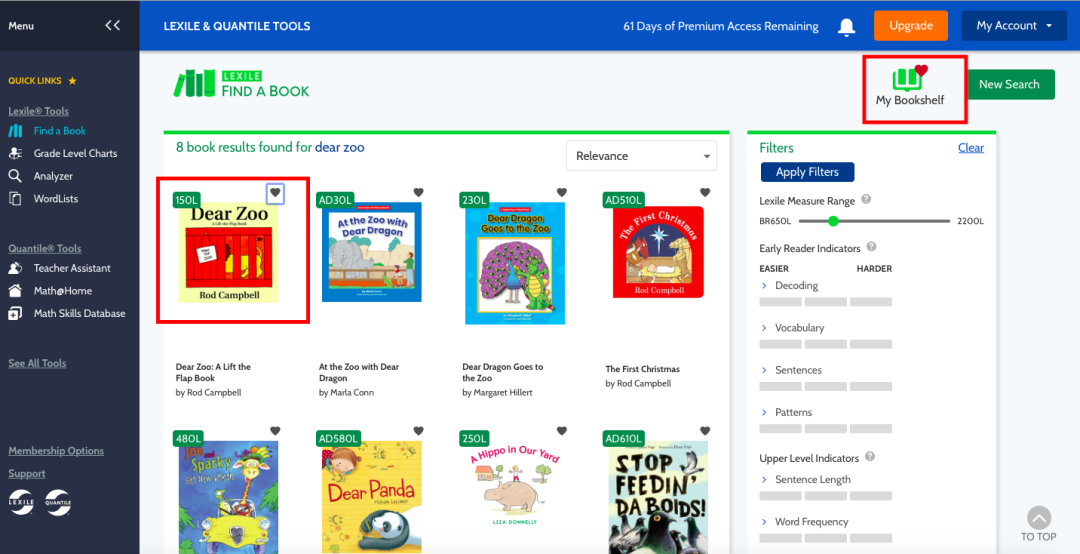Viewport: 1080px width, 554px height.
Task: Click the TO TOP arrow icon
Action: point(1039,518)
